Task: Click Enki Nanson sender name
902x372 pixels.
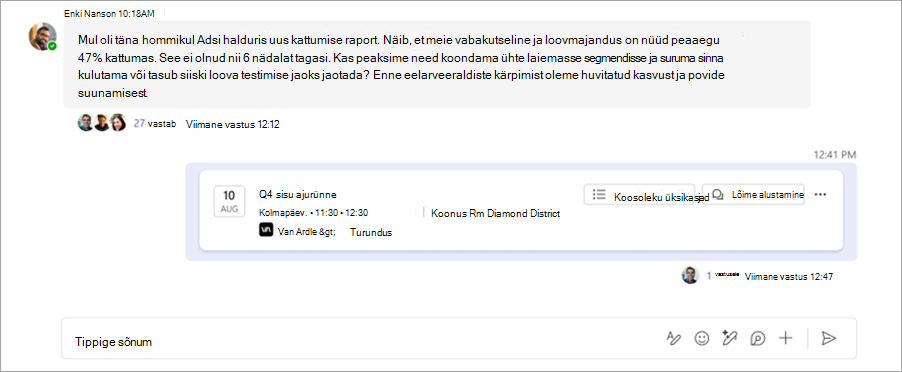Action: click(x=90, y=13)
